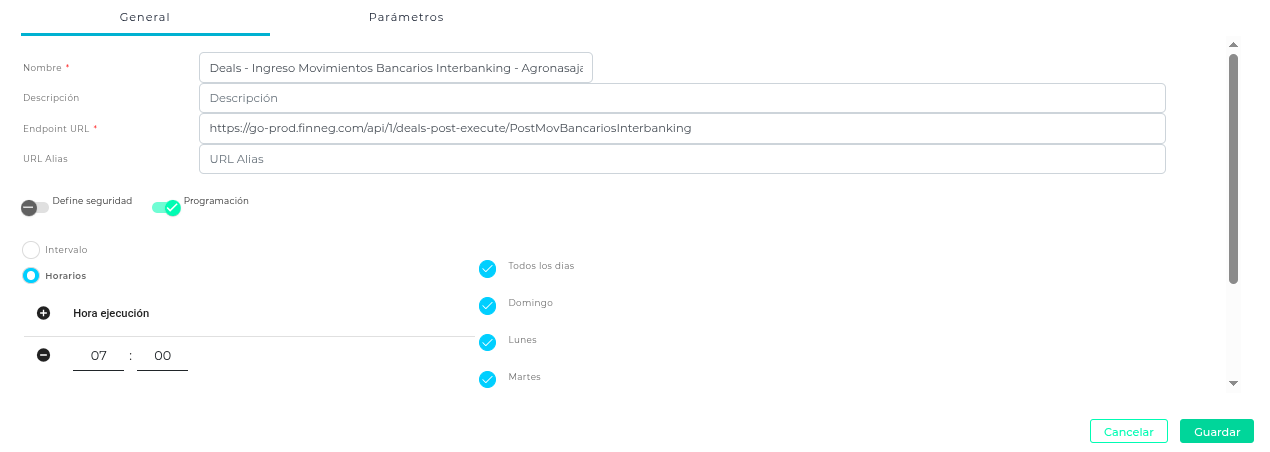
Task: Click the scrollbar down arrow
Action: click(1233, 383)
